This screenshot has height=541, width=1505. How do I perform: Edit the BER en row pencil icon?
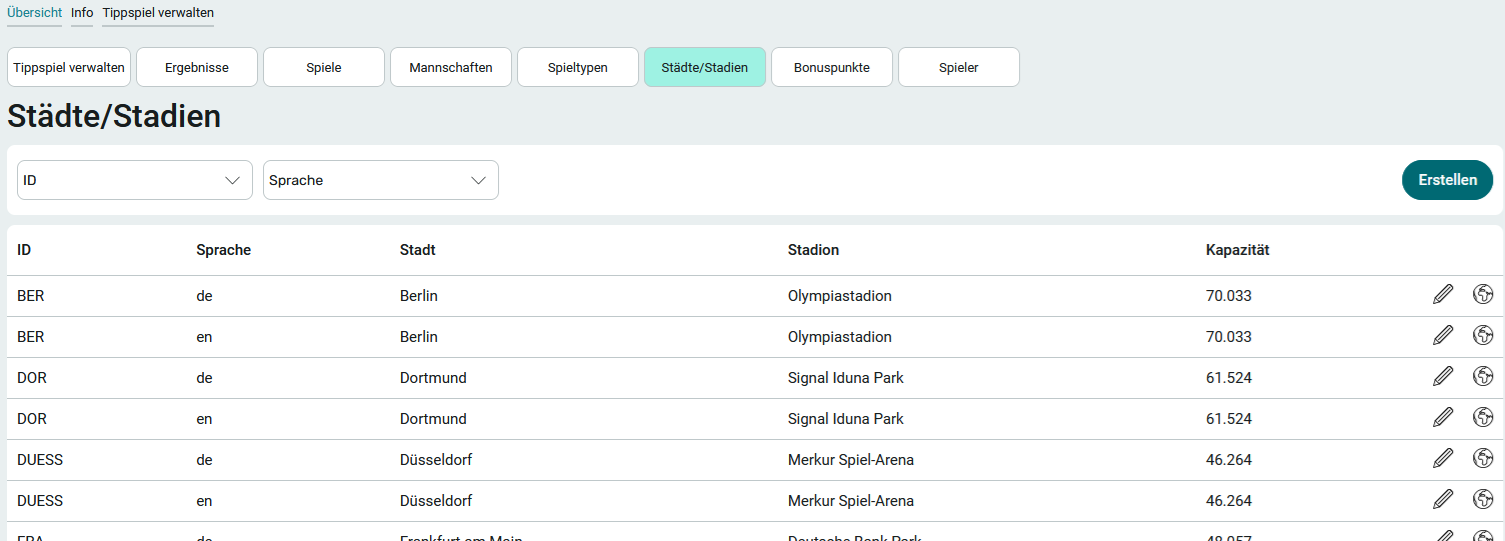[1443, 335]
